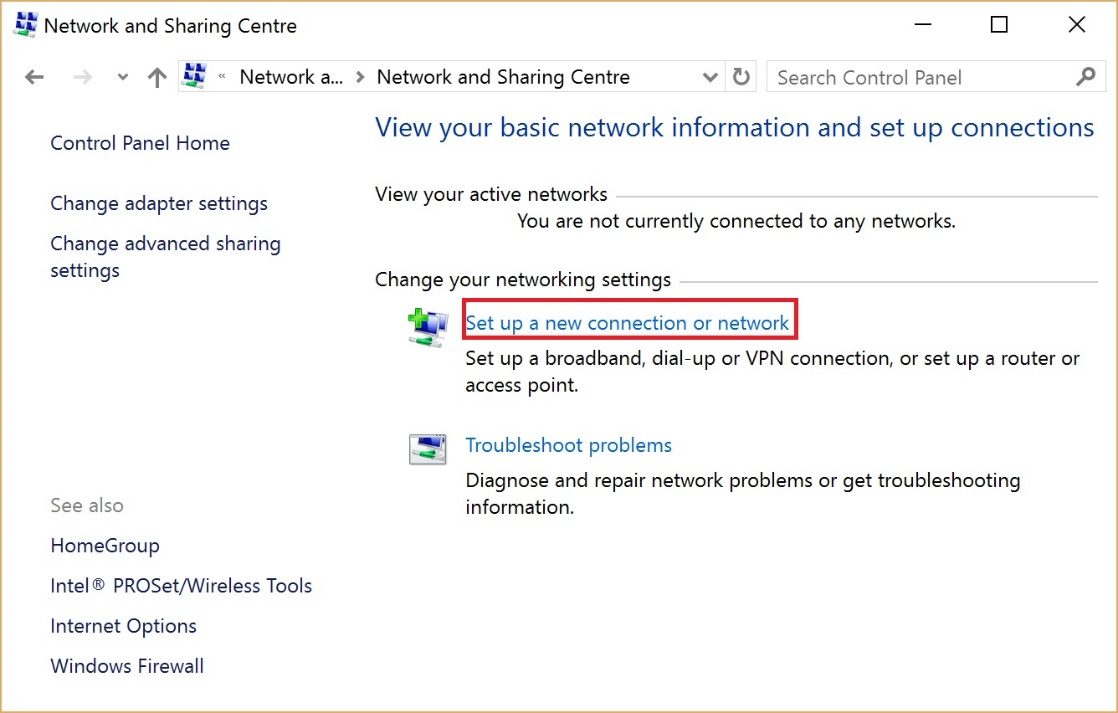Click the search magnifier icon
This screenshot has height=713, width=1118.
click(x=1085, y=76)
